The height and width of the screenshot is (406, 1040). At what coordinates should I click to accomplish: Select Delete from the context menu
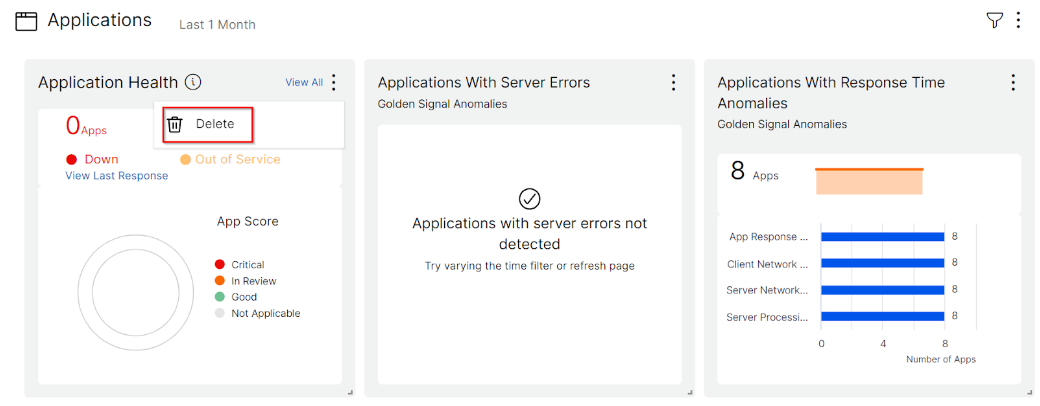pos(208,124)
